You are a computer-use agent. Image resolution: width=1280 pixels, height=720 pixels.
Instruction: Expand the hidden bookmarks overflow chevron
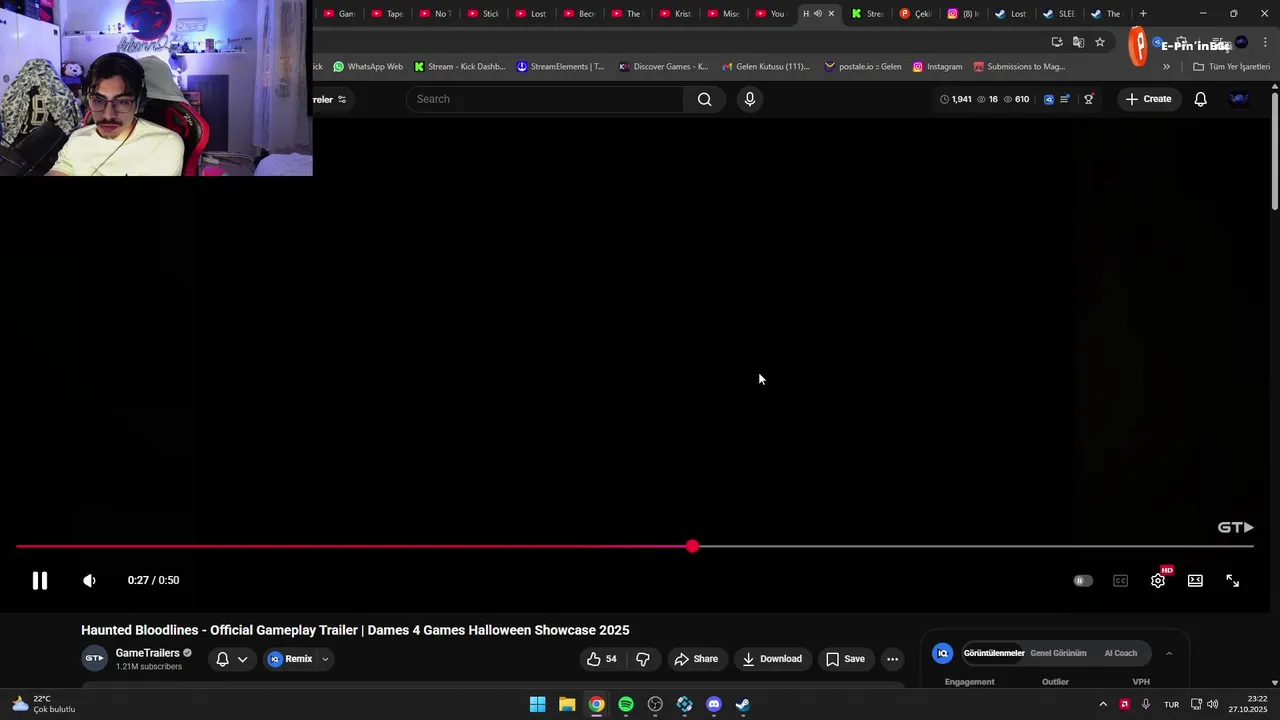[1166, 67]
